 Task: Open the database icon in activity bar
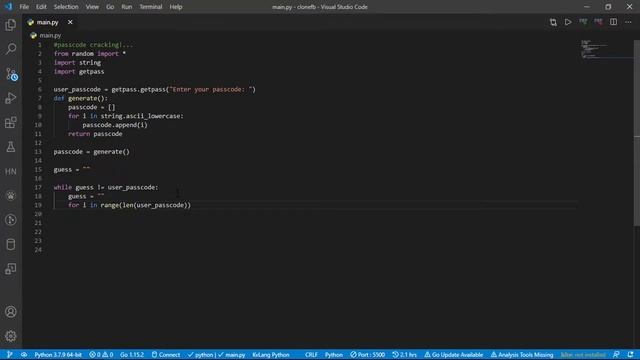pyautogui.click(x=11, y=244)
